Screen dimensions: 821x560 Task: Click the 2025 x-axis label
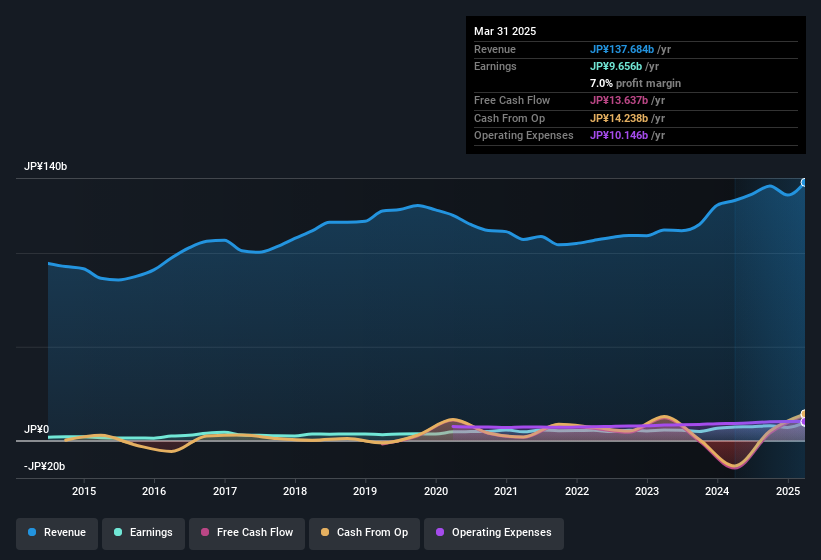[788, 491]
